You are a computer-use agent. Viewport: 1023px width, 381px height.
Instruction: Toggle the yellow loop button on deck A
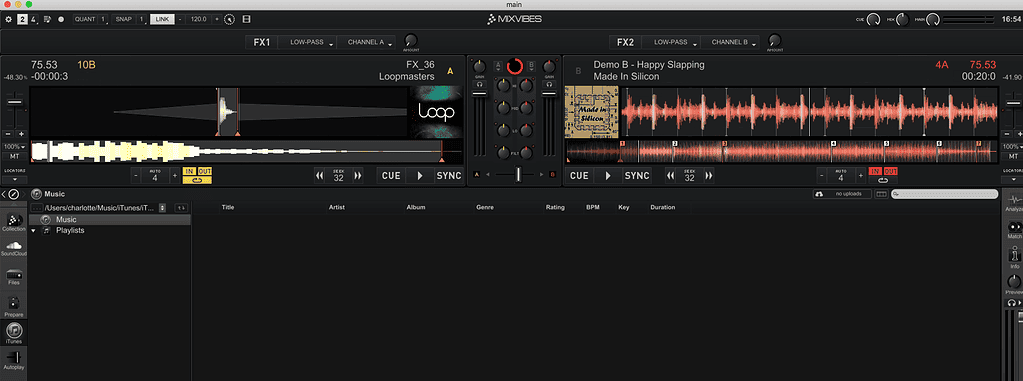tap(197, 179)
